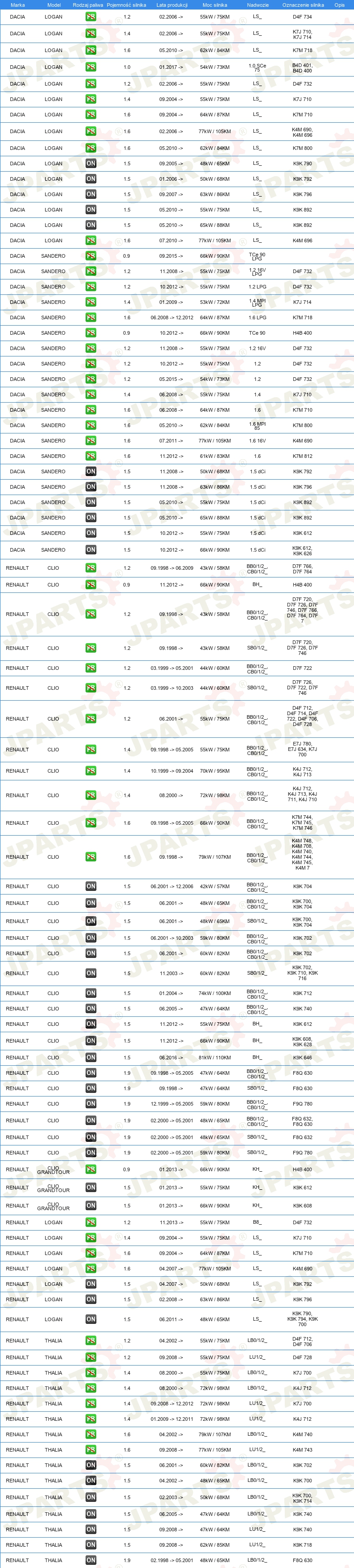Click petrol icon in Renault Clio BH_ H4B 400 row
Image resolution: width=354 pixels, height=1568 pixels.
91,584
